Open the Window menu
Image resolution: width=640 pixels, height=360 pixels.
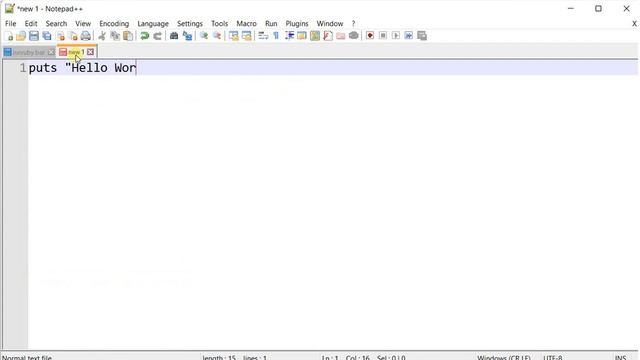pos(330,24)
